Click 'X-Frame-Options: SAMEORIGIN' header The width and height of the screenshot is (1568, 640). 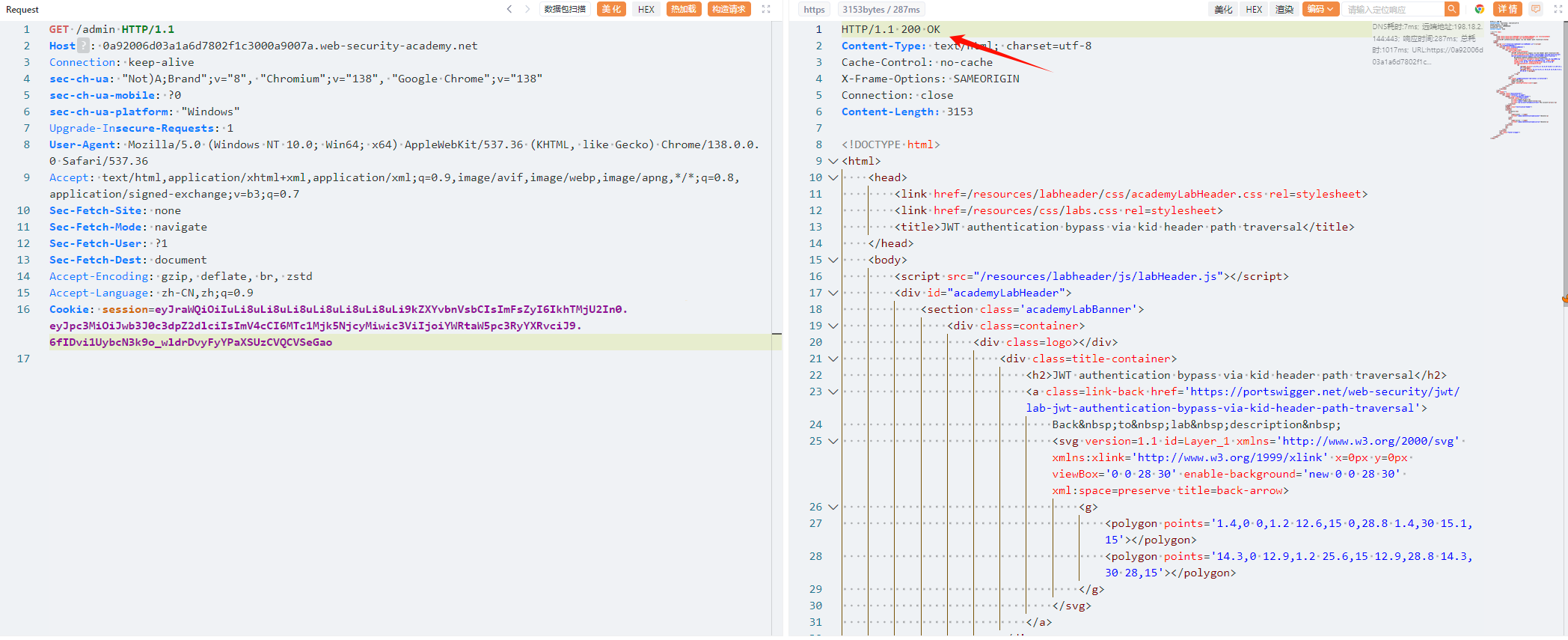point(931,79)
